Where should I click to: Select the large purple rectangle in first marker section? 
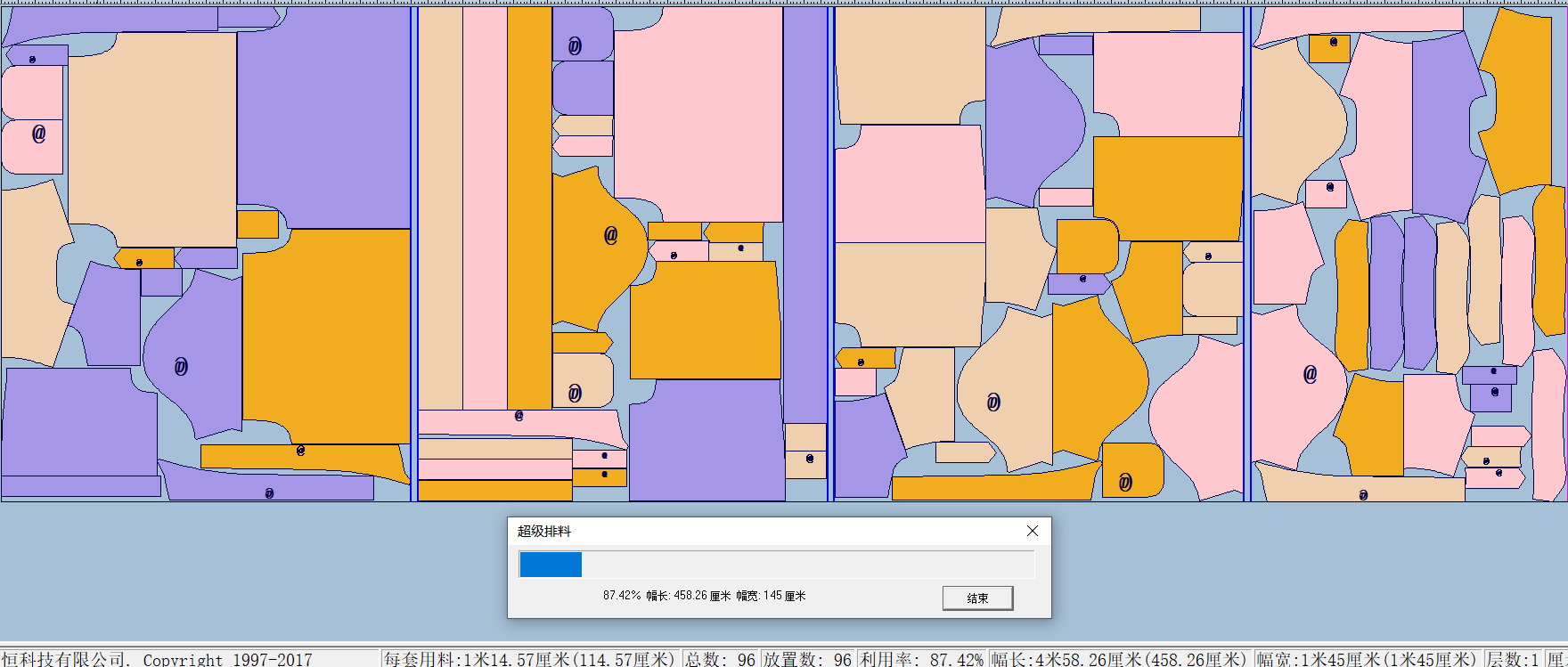(x=323, y=116)
